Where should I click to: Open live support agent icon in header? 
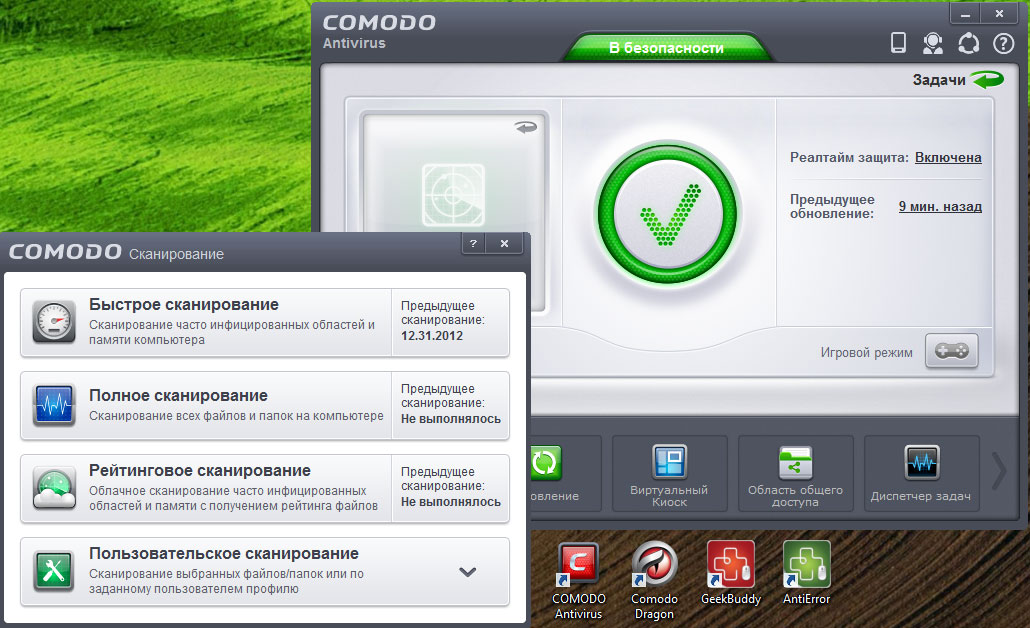[933, 43]
